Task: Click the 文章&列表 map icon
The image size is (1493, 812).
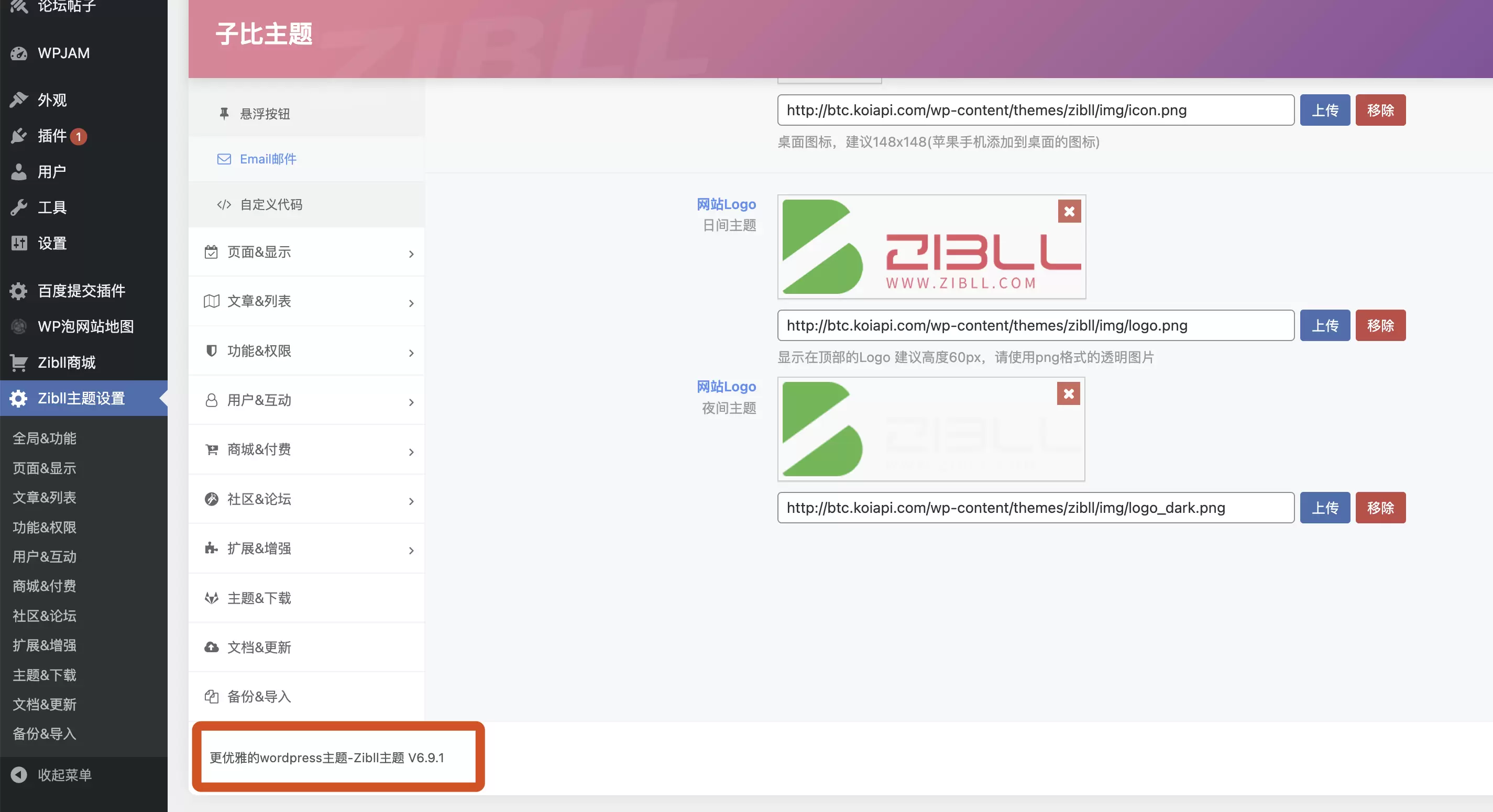Action: pyautogui.click(x=212, y=301)
